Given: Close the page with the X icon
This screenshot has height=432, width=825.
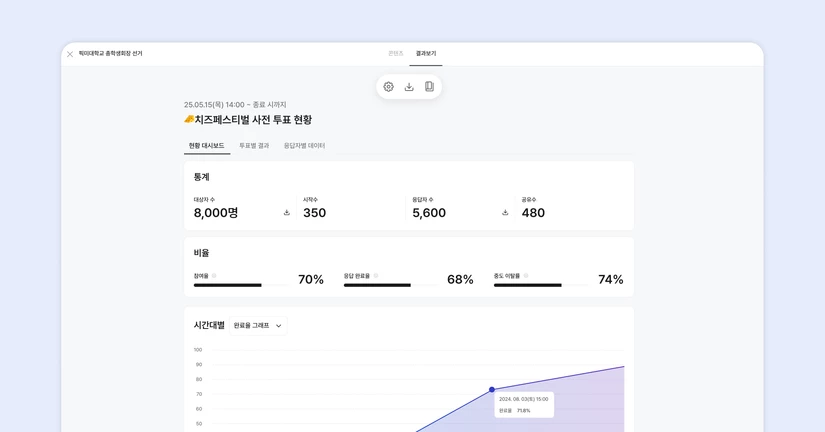Looking at the screenshot, I should (70, 54).
